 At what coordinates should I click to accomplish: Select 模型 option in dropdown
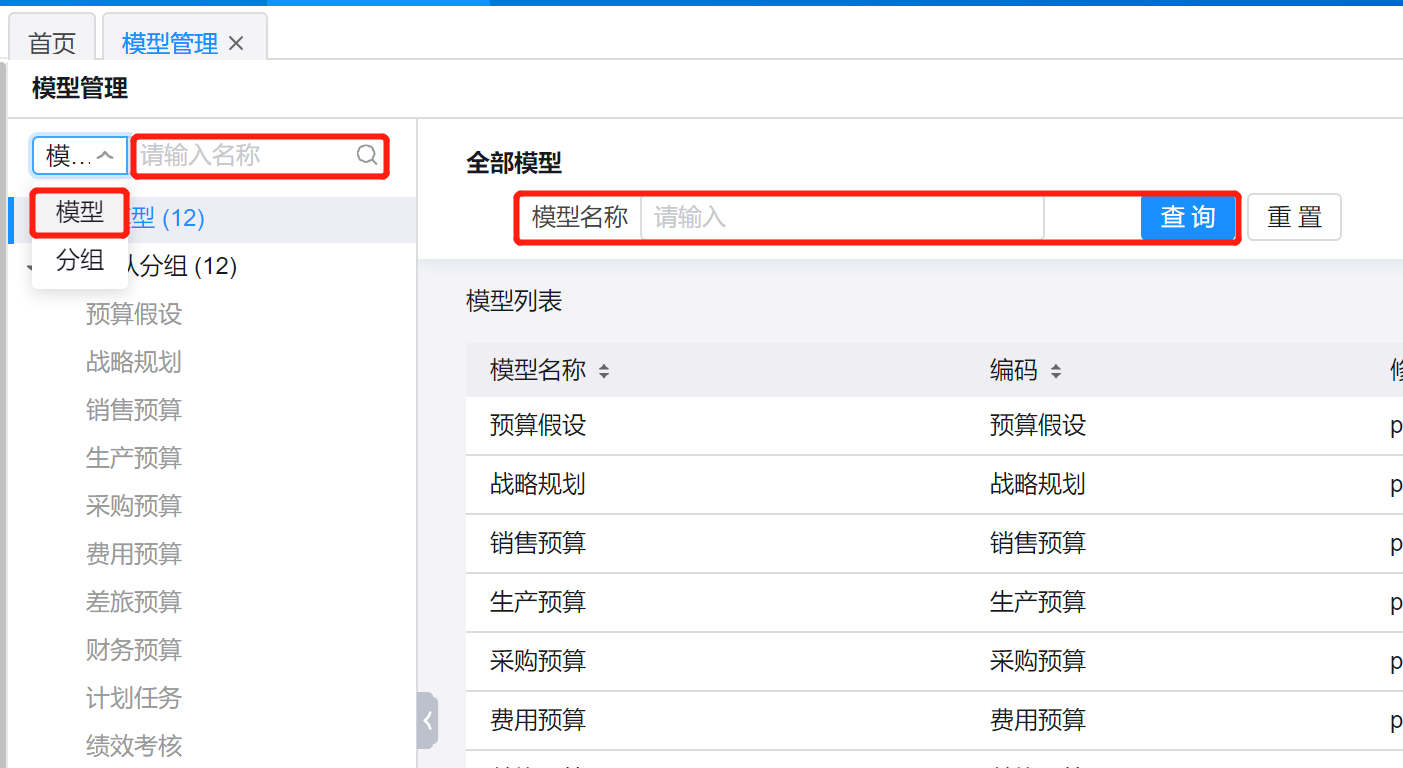(80, 212)
